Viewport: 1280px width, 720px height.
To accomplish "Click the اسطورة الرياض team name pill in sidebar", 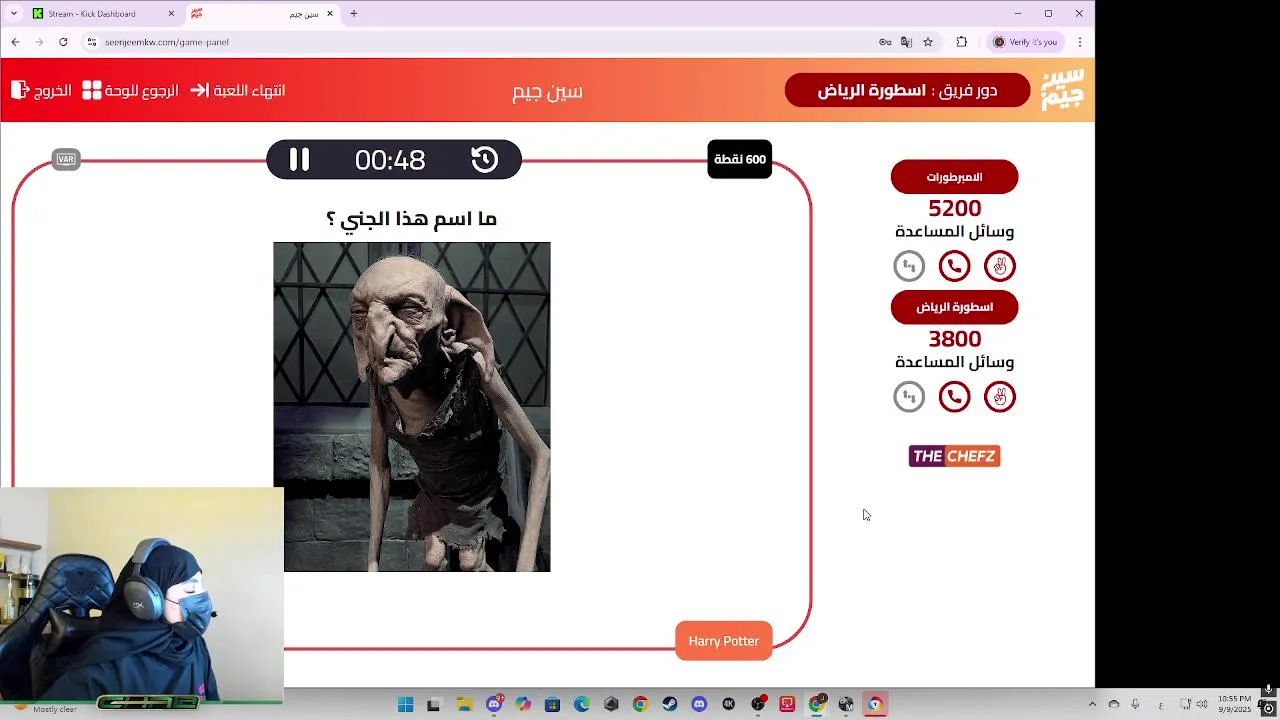I will [x=954, y=307].
